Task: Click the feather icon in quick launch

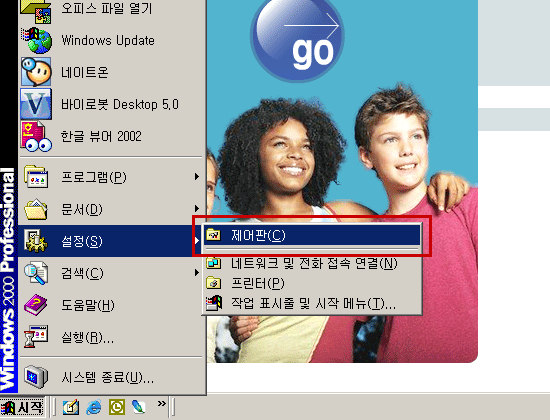Action: (139, 407)
